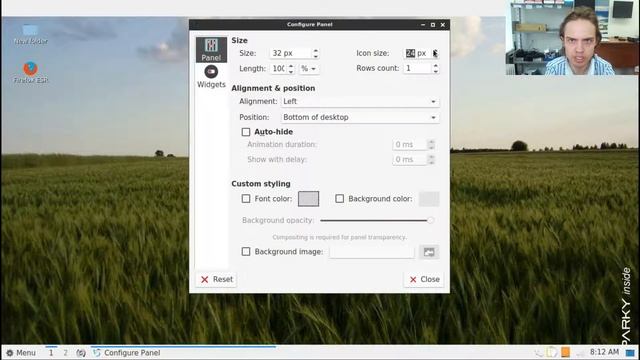The image size is (640, 360).
Task: Click the orange tray icon in taskbar
Action: click(565, 352)
